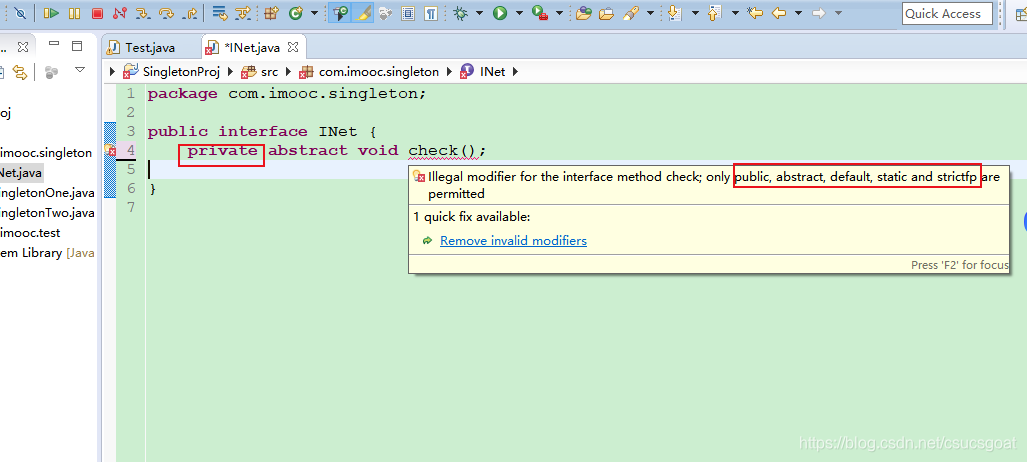Select the imooc.singleton package in tree

[47, 153]
